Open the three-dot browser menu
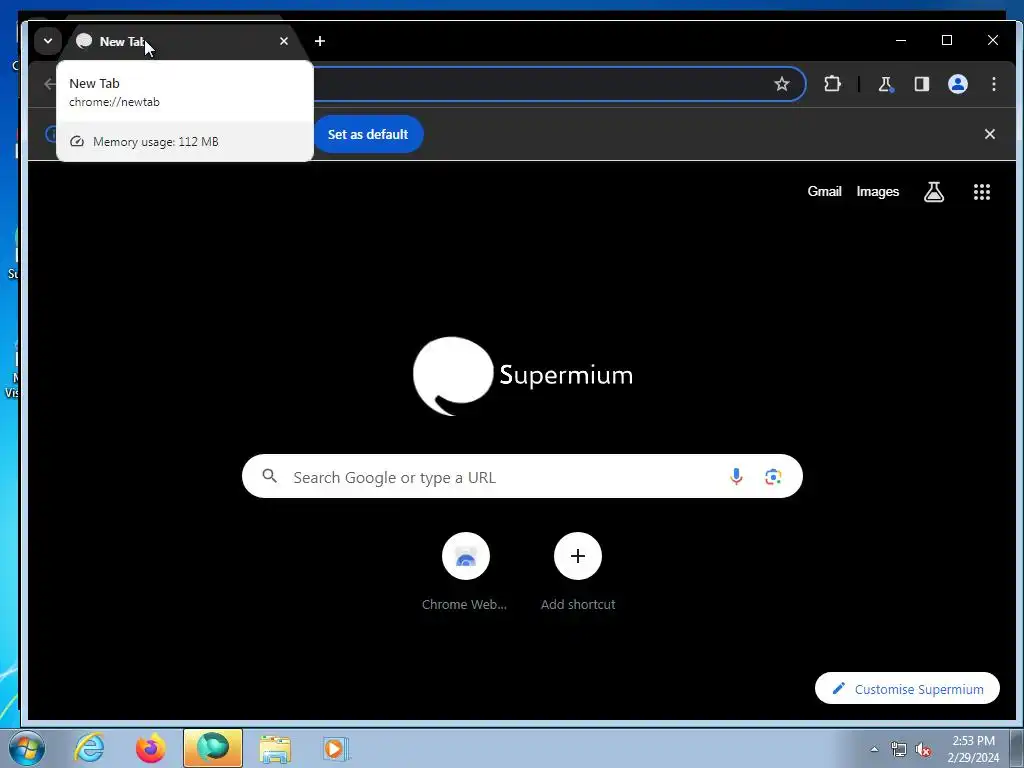Viewport: 1024px width, 768px height. click(x=993, y=84)
